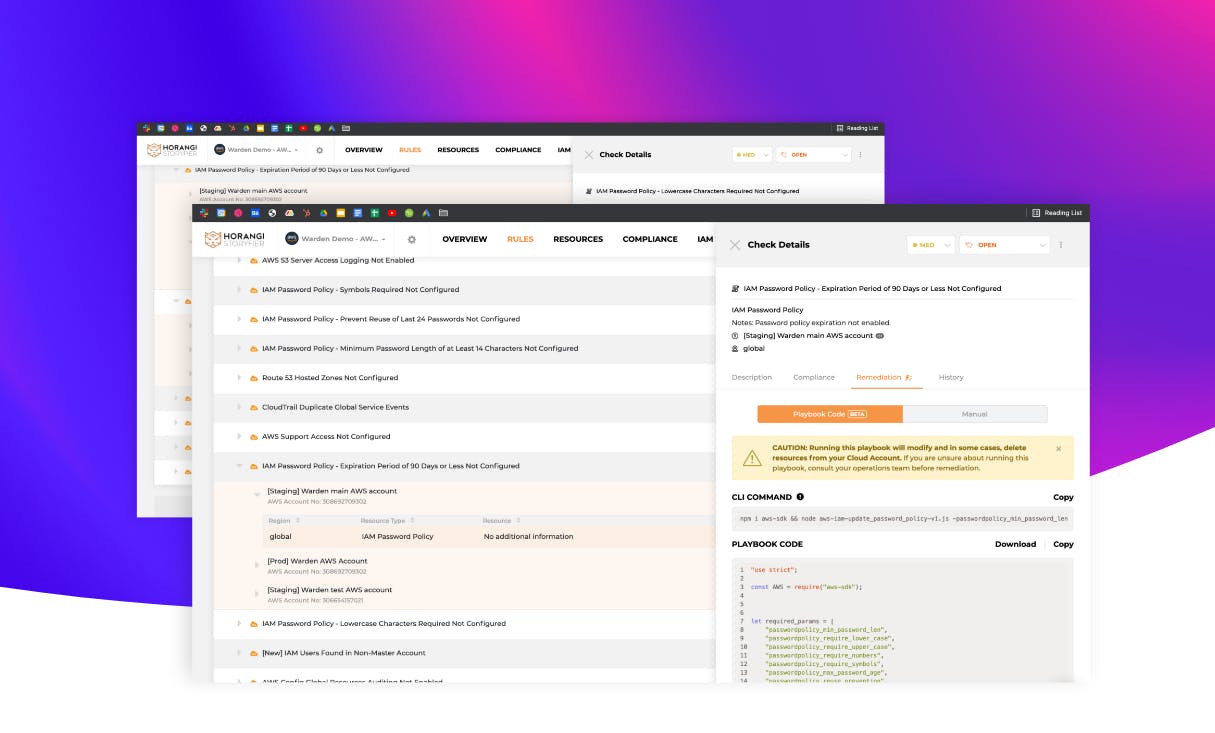Expand Lowercase Characters Required Not Configured rule

tap(239, 624)
